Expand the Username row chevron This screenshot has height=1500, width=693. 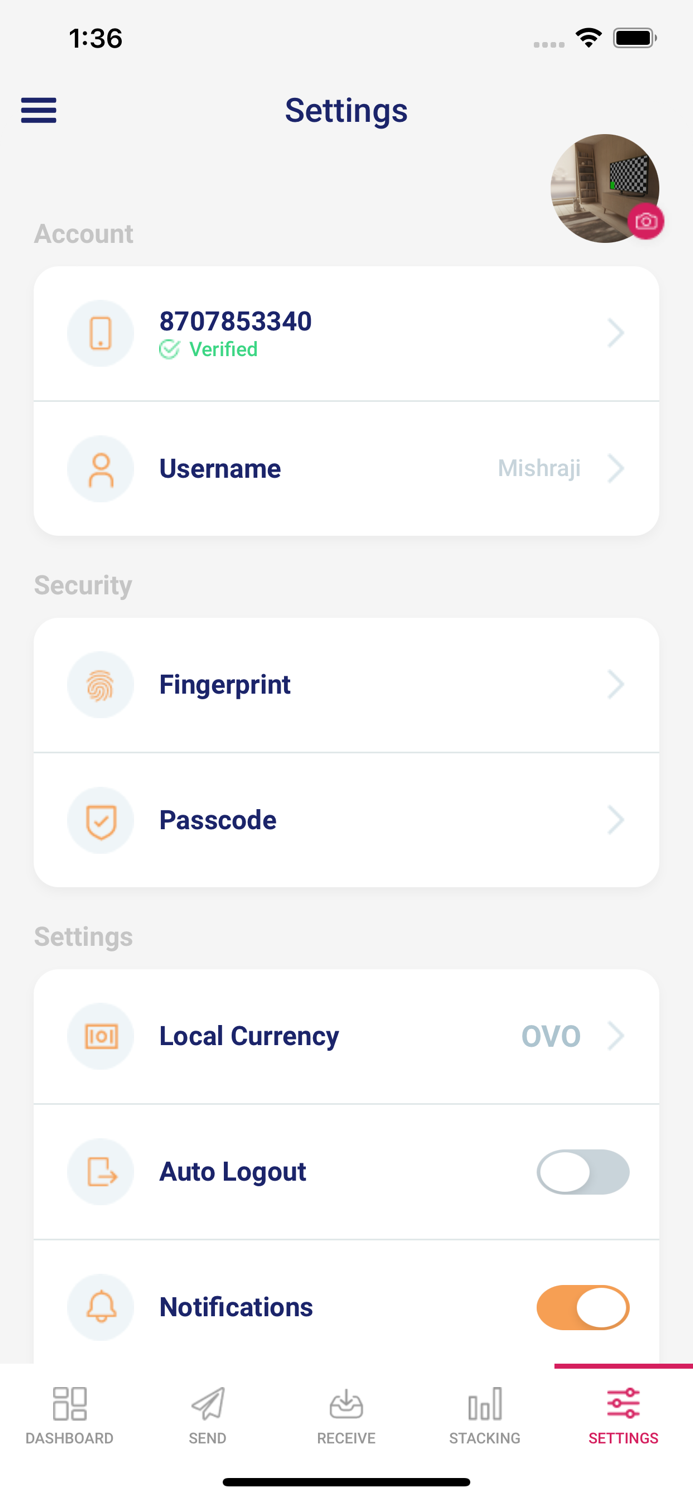[x=616, y=468]
